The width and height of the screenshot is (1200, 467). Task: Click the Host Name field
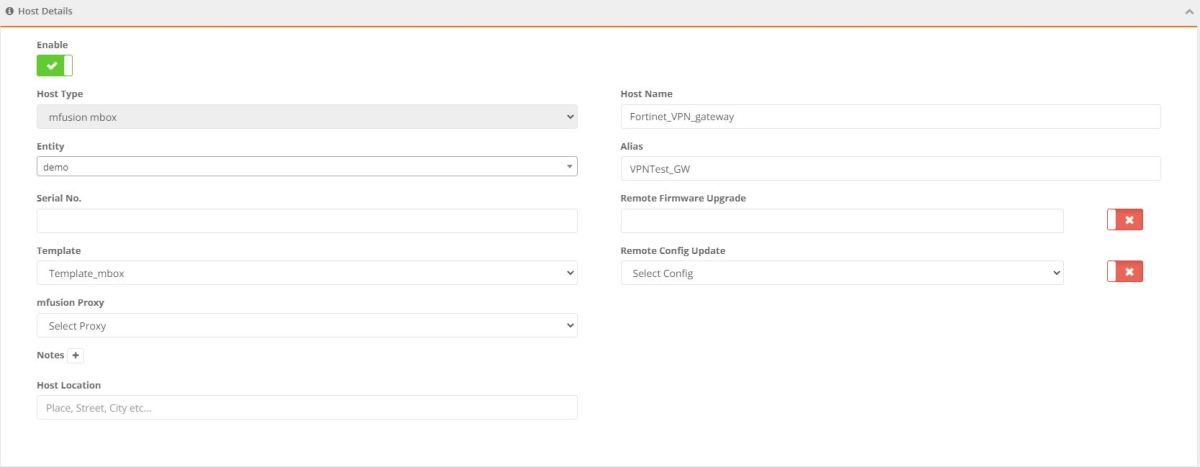point(890,117)
